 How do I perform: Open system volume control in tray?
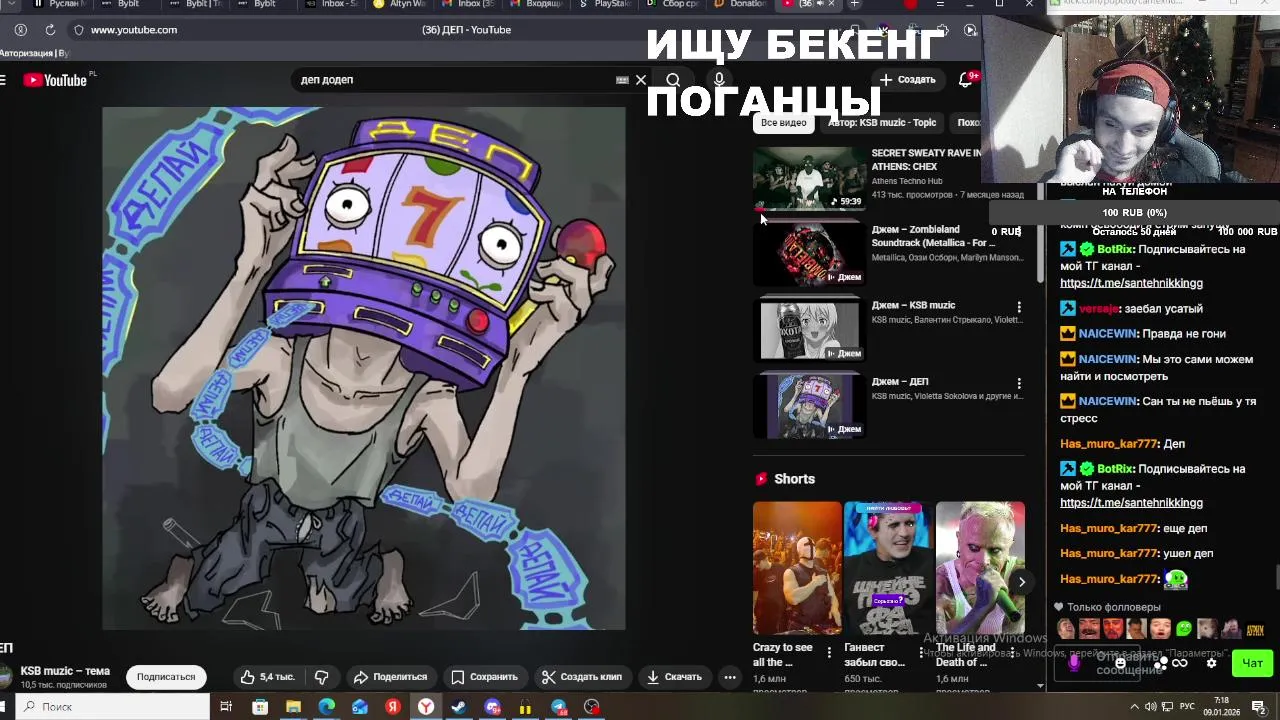1150,707
